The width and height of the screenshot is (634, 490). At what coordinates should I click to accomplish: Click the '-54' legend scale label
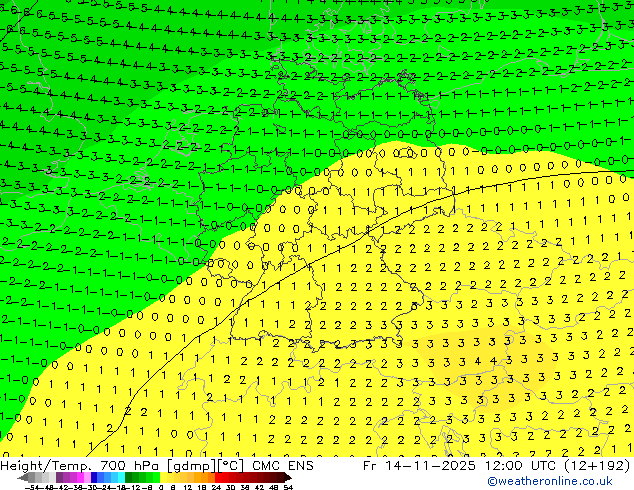pos(32,488)
